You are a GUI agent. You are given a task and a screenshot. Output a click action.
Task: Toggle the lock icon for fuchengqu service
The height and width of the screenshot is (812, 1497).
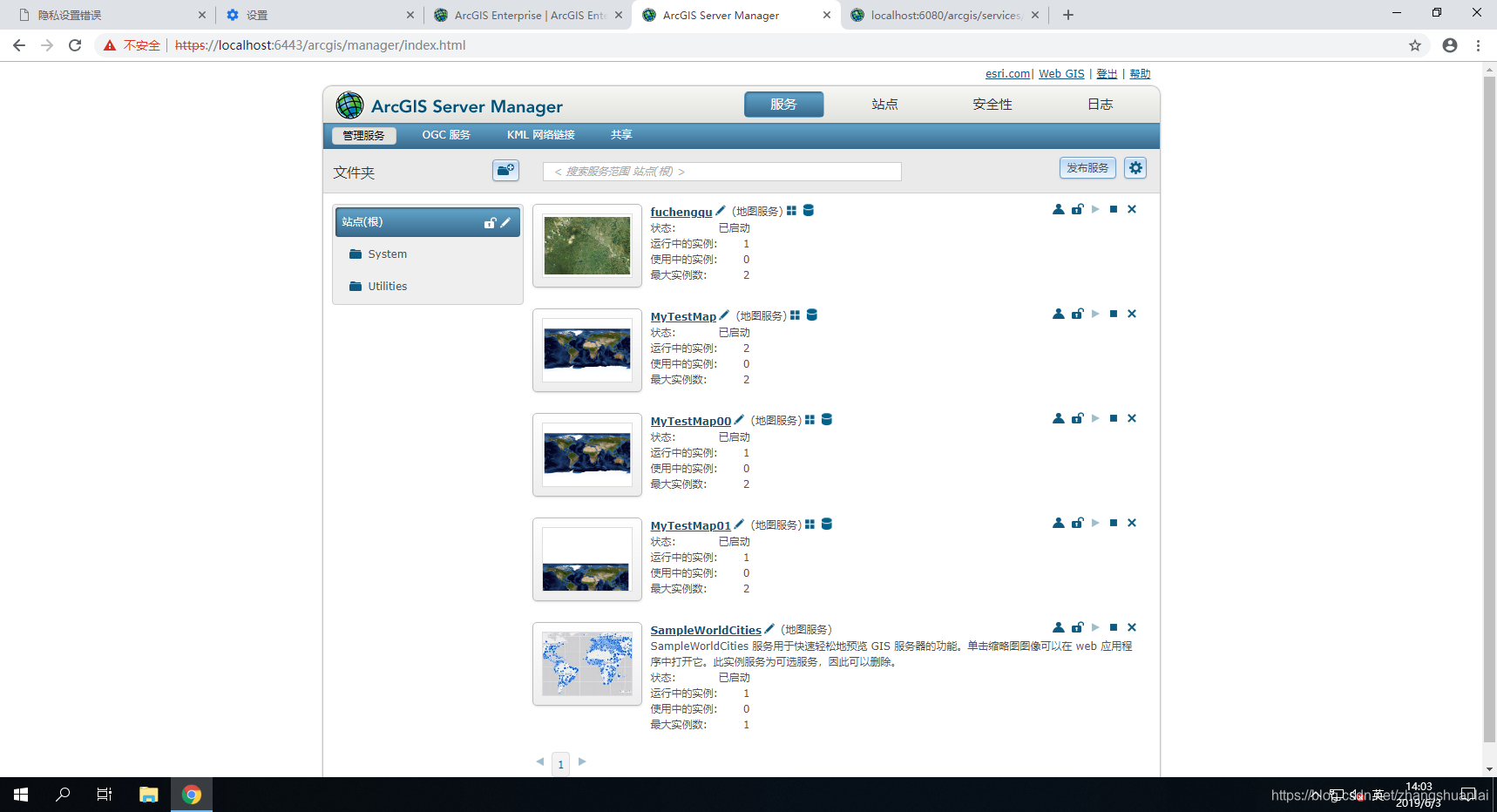pyautogui.click(x=1078, y=209)
